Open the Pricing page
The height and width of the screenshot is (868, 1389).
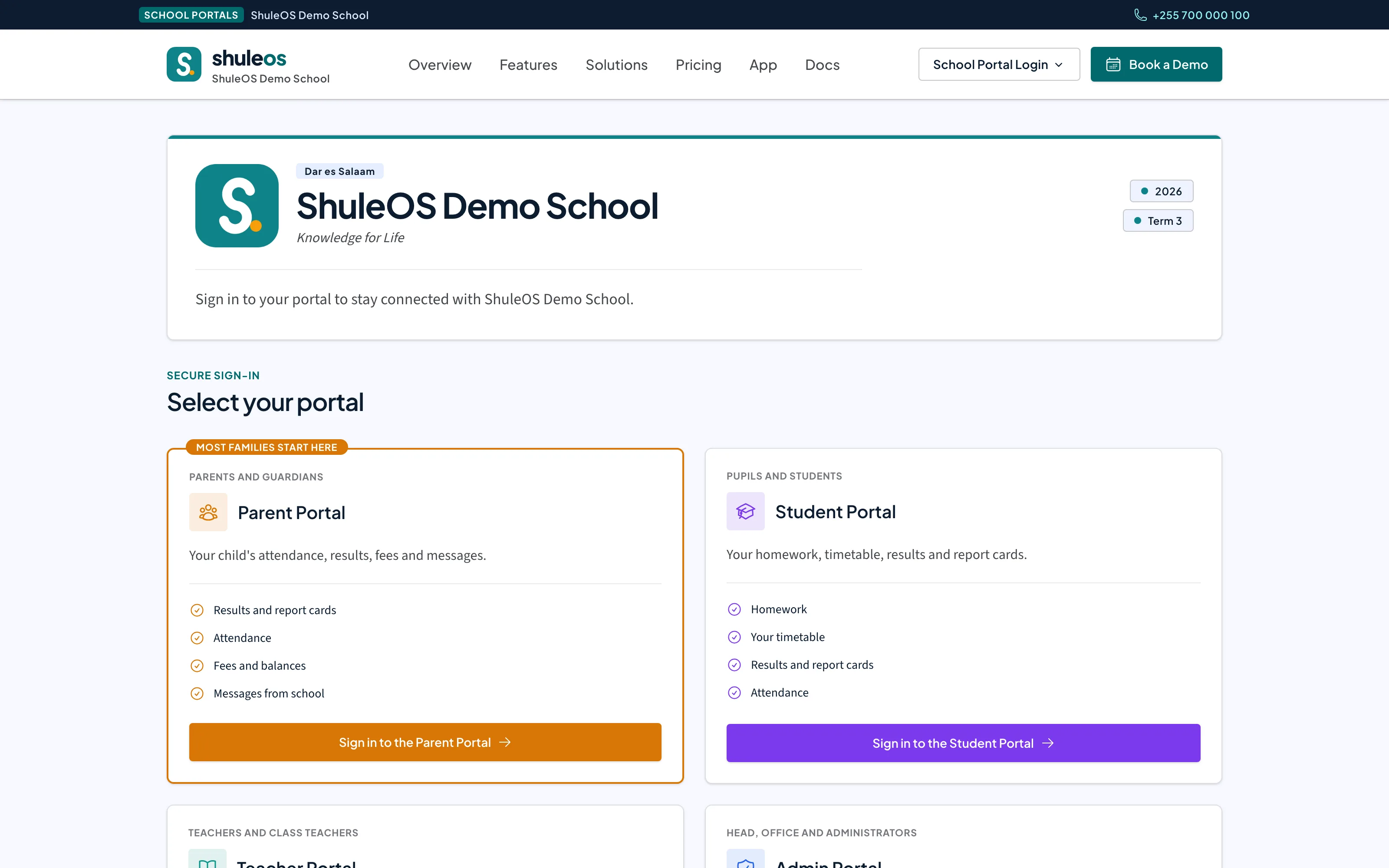tap(698, 65)
